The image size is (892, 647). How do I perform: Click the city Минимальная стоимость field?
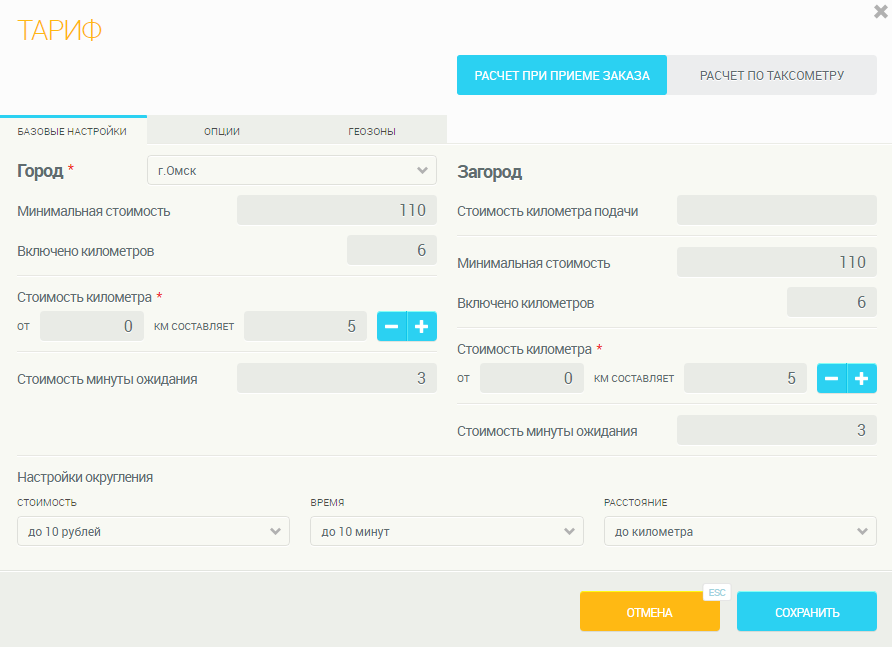tap(336, 210)
